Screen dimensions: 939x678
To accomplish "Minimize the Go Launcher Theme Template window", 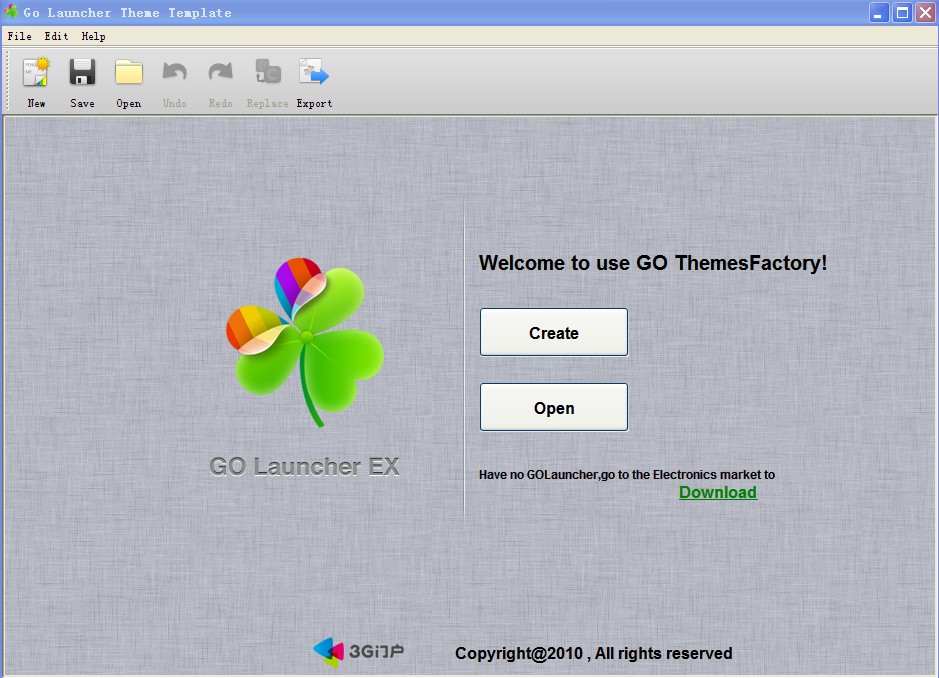I will pos(879,13).
